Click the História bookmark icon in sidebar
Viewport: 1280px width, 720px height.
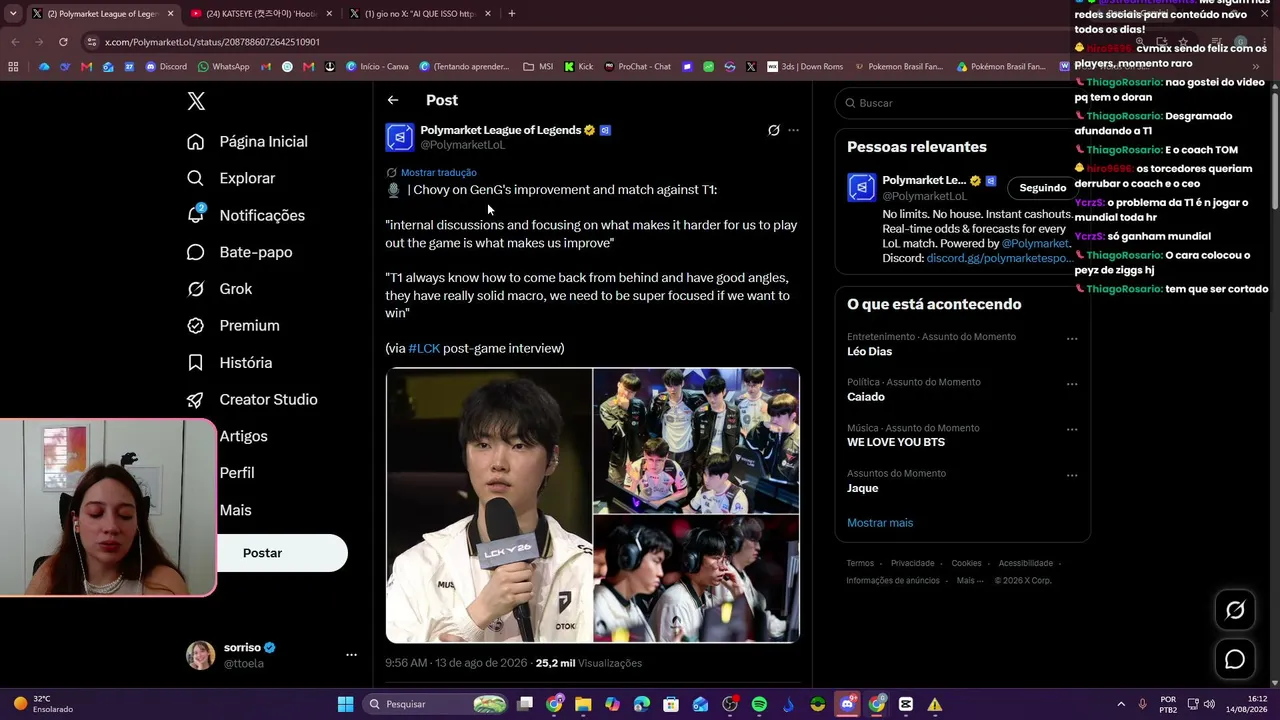point(196,363)
